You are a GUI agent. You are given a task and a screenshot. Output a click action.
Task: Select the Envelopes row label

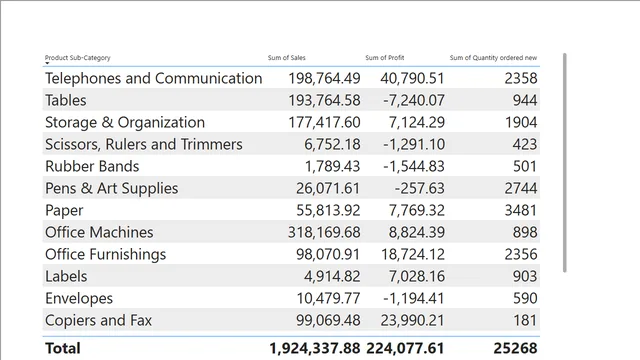tap(79, 298)
